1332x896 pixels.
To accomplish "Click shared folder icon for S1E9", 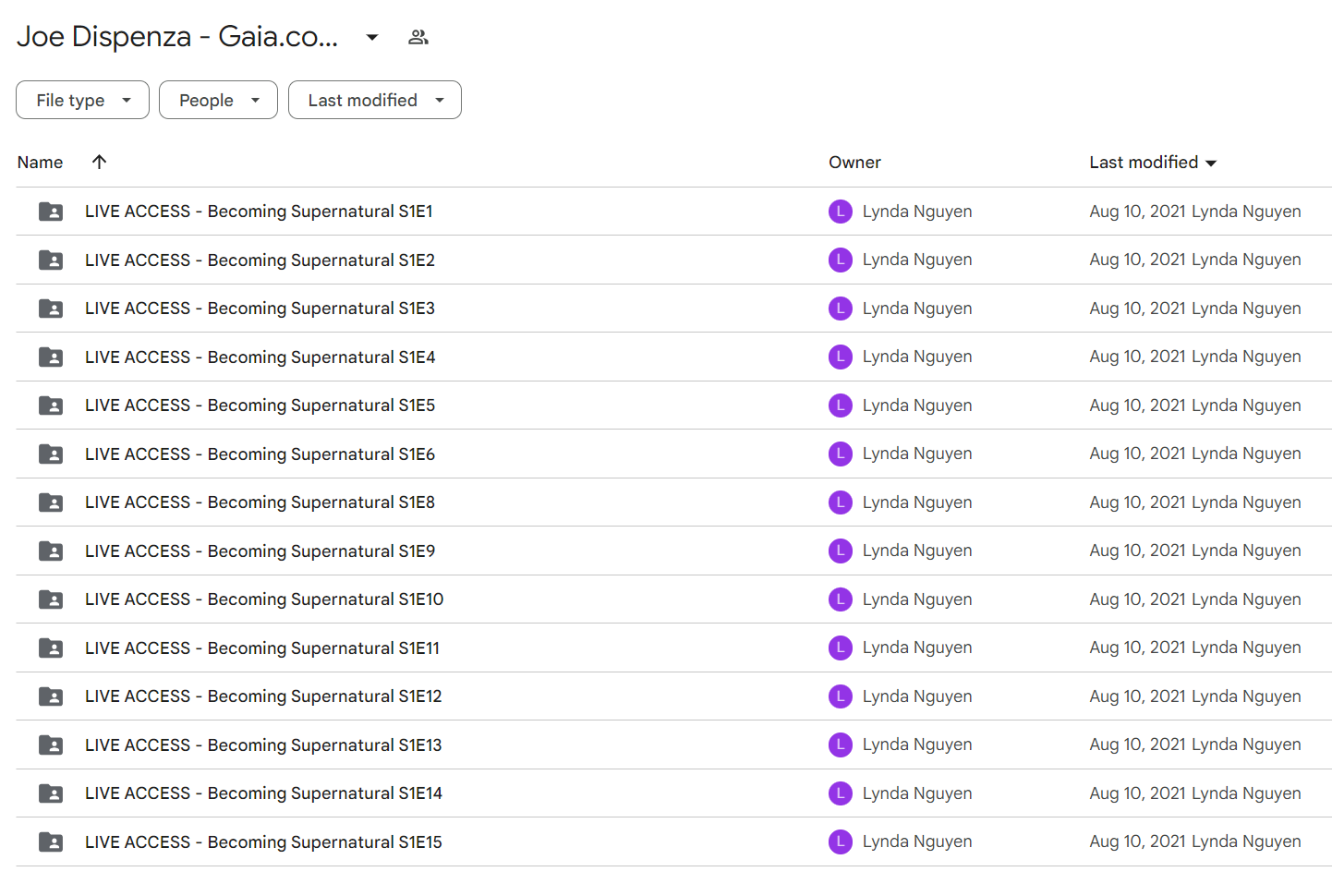I will point(51,551).
